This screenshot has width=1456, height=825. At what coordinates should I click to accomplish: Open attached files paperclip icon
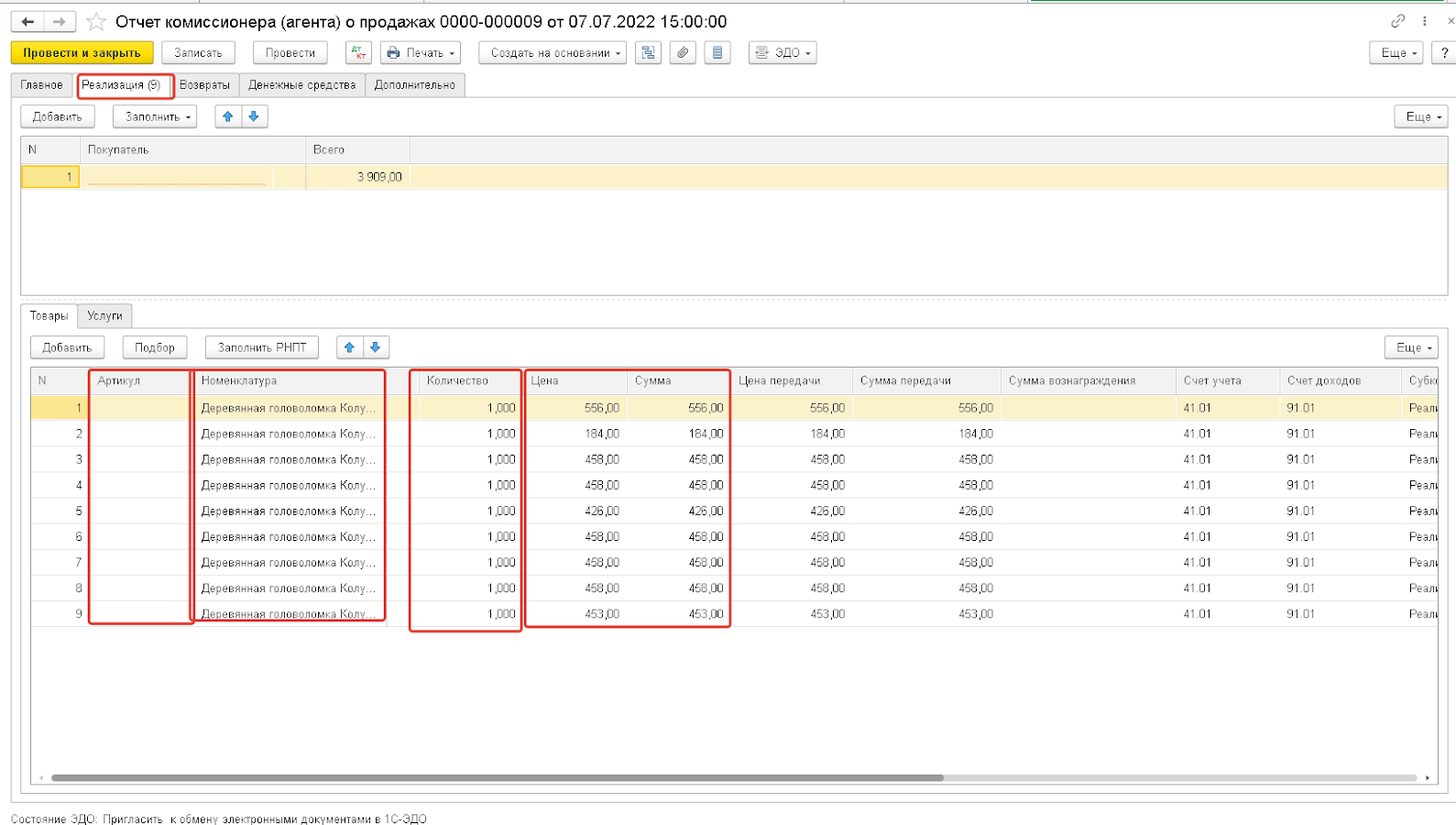click(x=683, y=53)
